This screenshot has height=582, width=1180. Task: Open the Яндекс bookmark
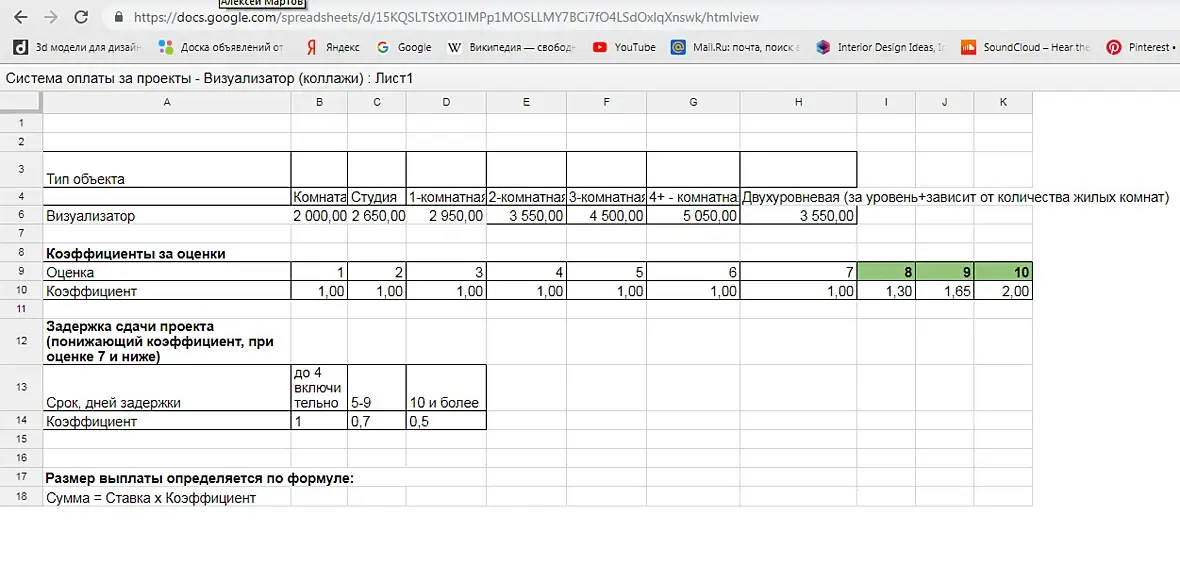[332, 47]
